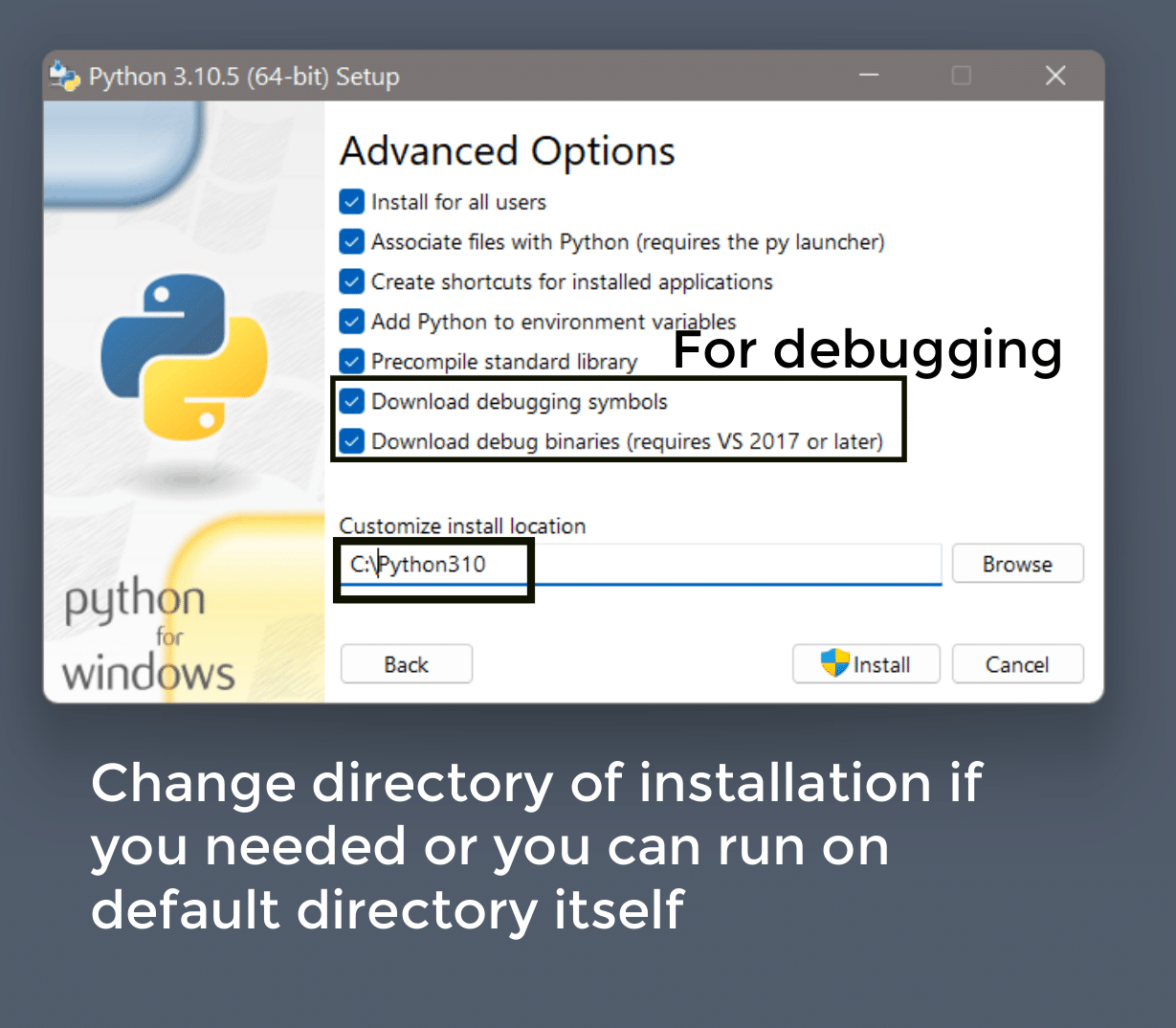Click the Python setup title bar icon
1176x1028 pixels.
pos(65,77)
